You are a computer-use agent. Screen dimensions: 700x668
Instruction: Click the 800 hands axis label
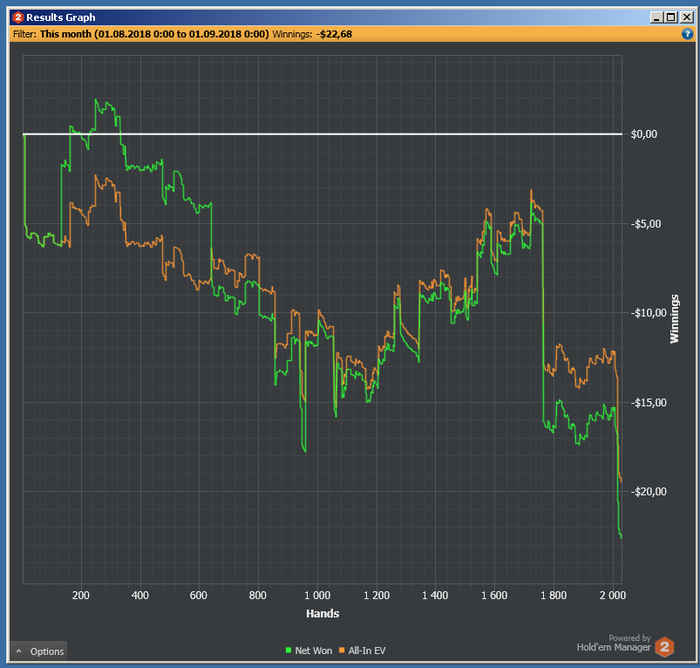coord(258,595)
